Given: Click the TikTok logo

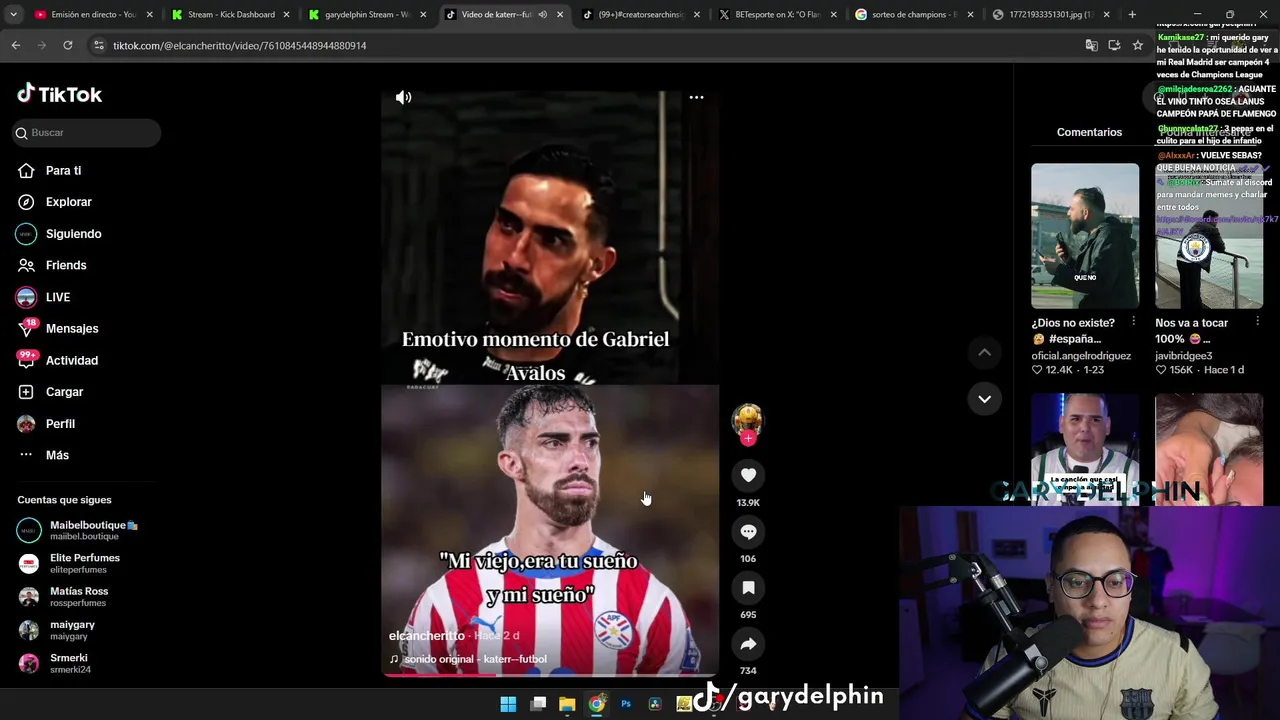Looking at the screenshot, I should [60, 94].
